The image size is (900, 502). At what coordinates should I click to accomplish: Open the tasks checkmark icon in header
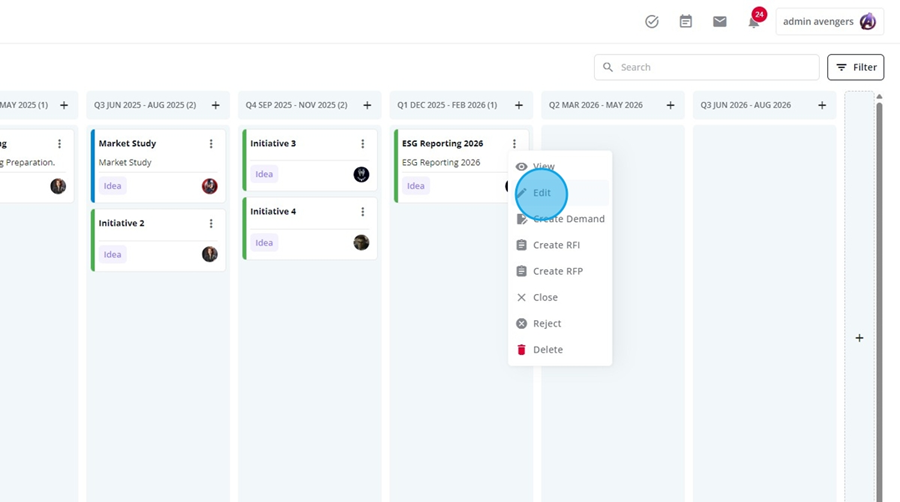click(651, 22)
